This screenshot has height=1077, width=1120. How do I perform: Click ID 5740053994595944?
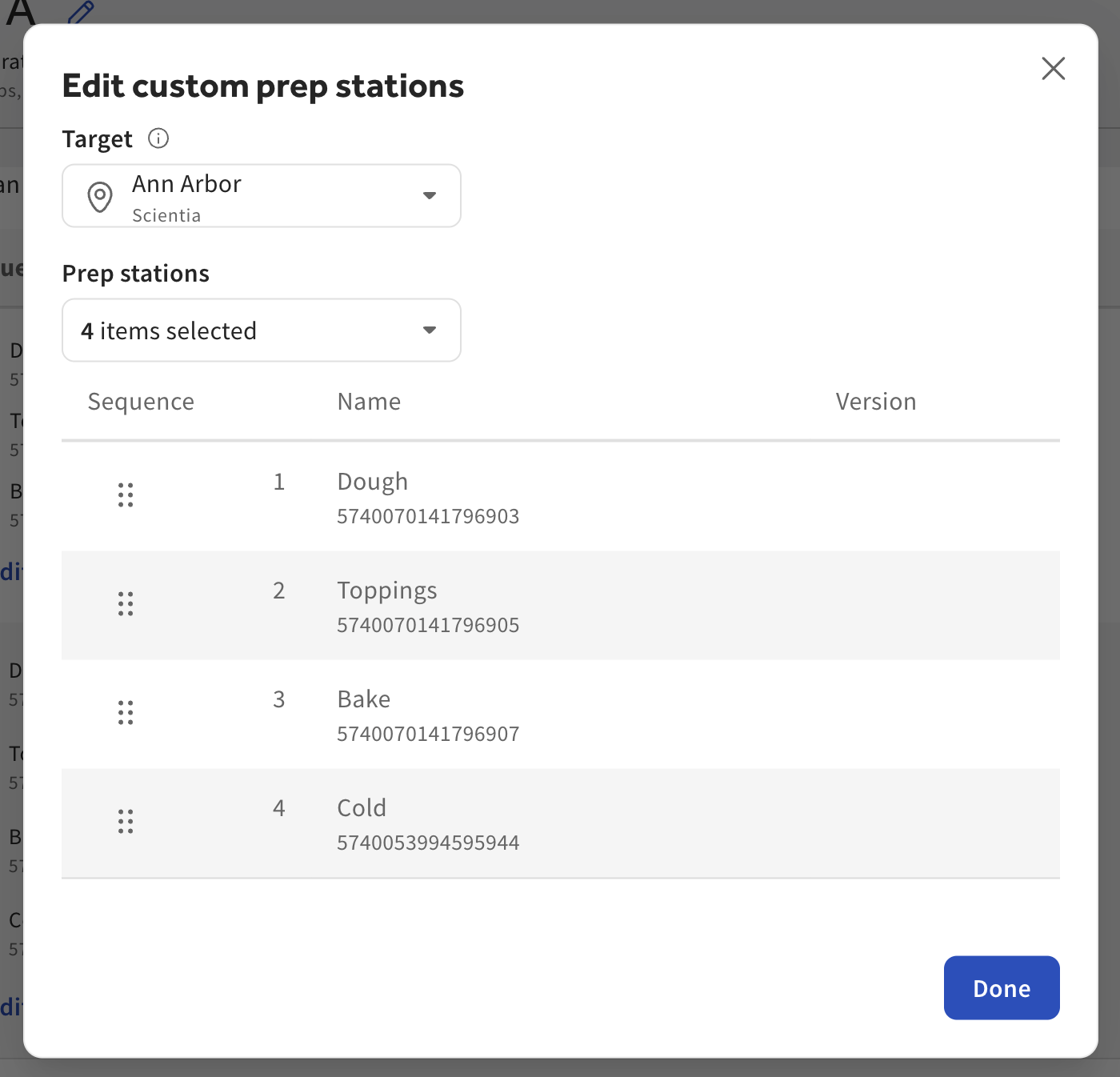pos(428,843)
